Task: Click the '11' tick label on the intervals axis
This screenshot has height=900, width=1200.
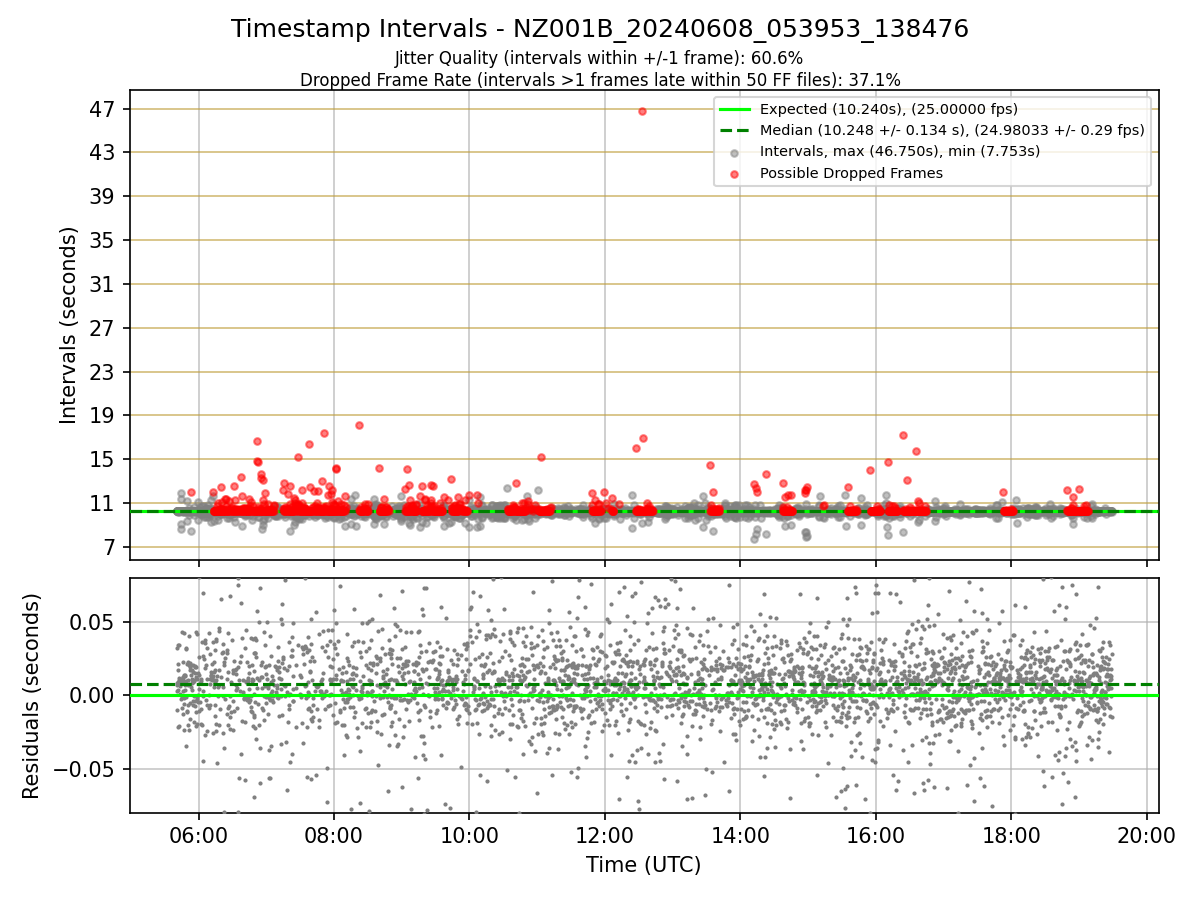Action: [x=102, y=503]
